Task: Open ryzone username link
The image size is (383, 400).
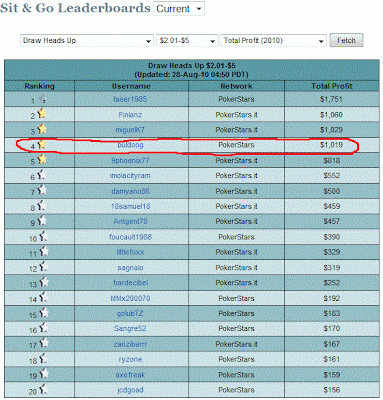Action: 130,359
